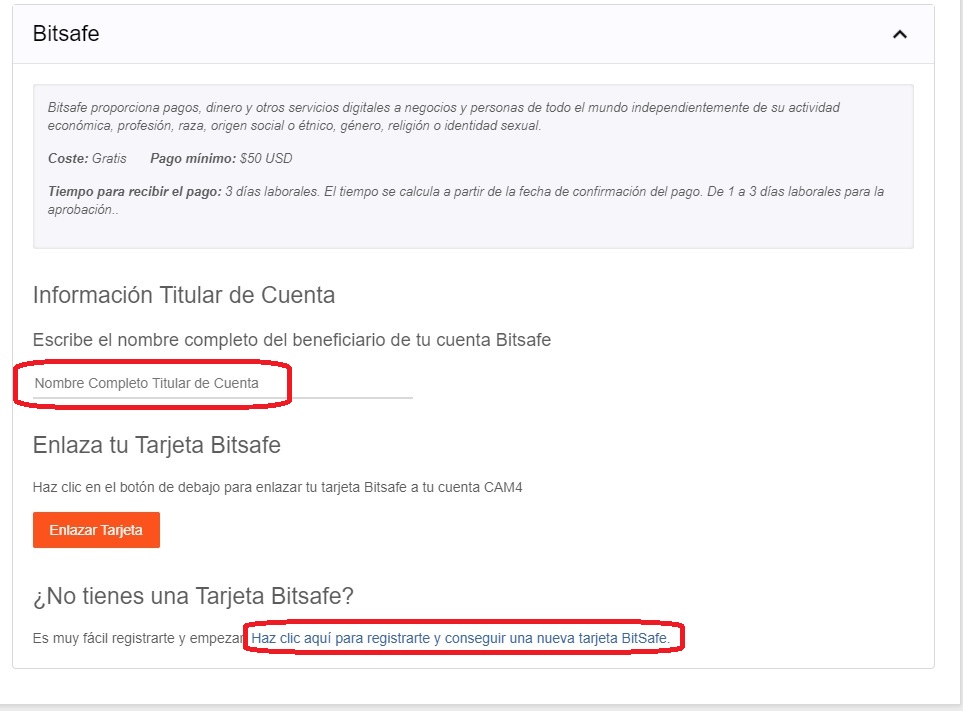Collapse the Bitsafe section with the chevron
The width and height of the screenshot is (963, 711).
pyautogui.click(x=899, y=34)
